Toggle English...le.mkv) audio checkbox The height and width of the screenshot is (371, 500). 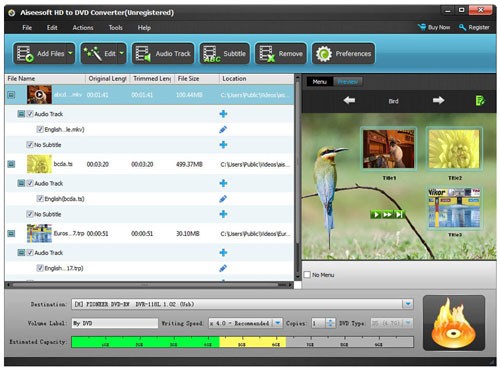[x=40, y=129]
